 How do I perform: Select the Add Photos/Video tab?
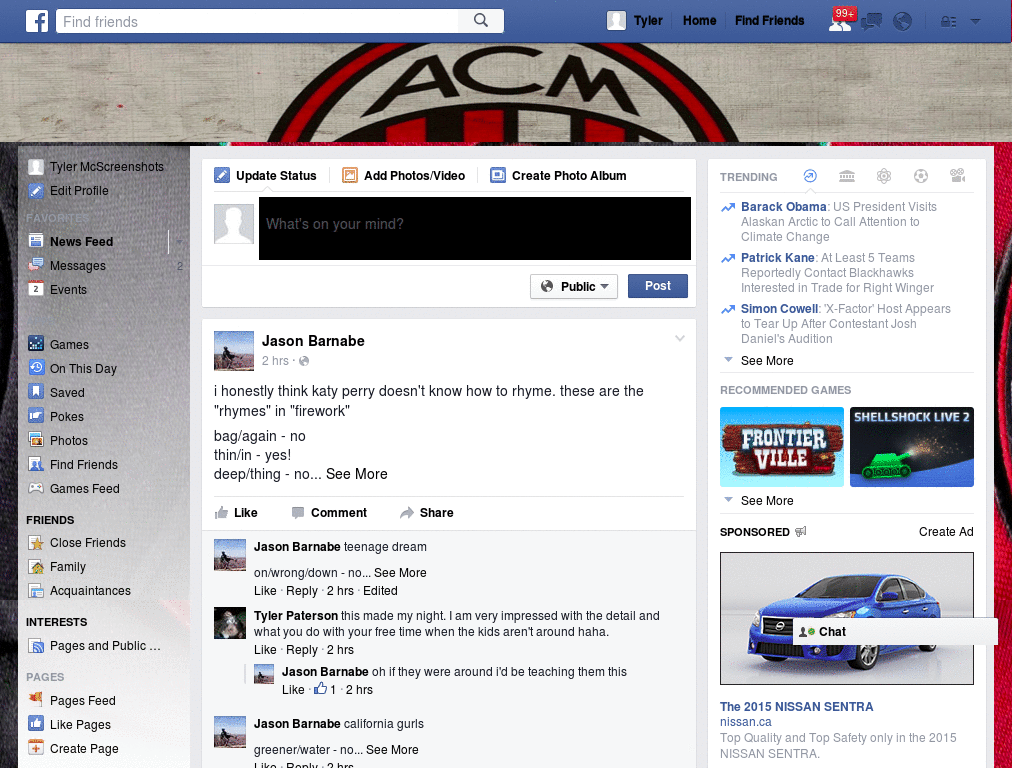click(404, 176)
